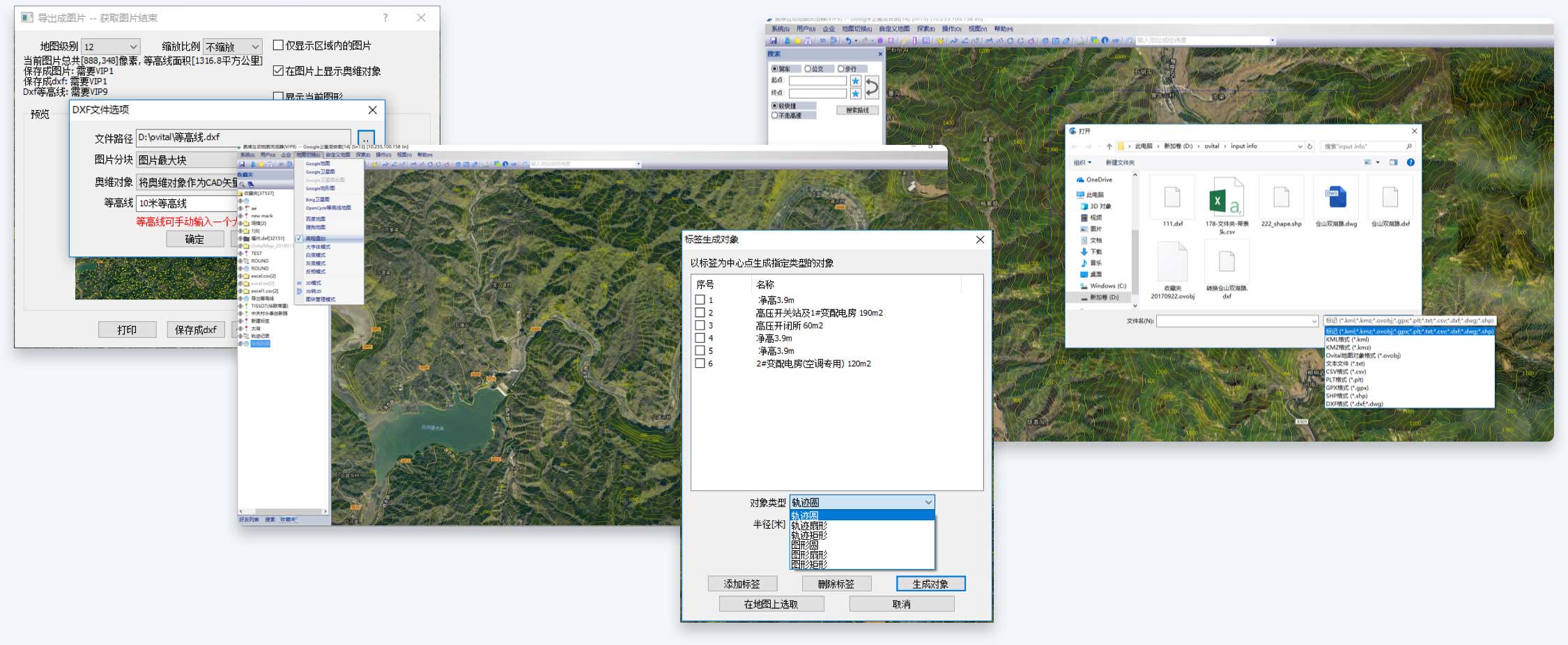Select the 178 CSV Excel file icon
Viewport: 1568px width, 645px height.
1226,198
